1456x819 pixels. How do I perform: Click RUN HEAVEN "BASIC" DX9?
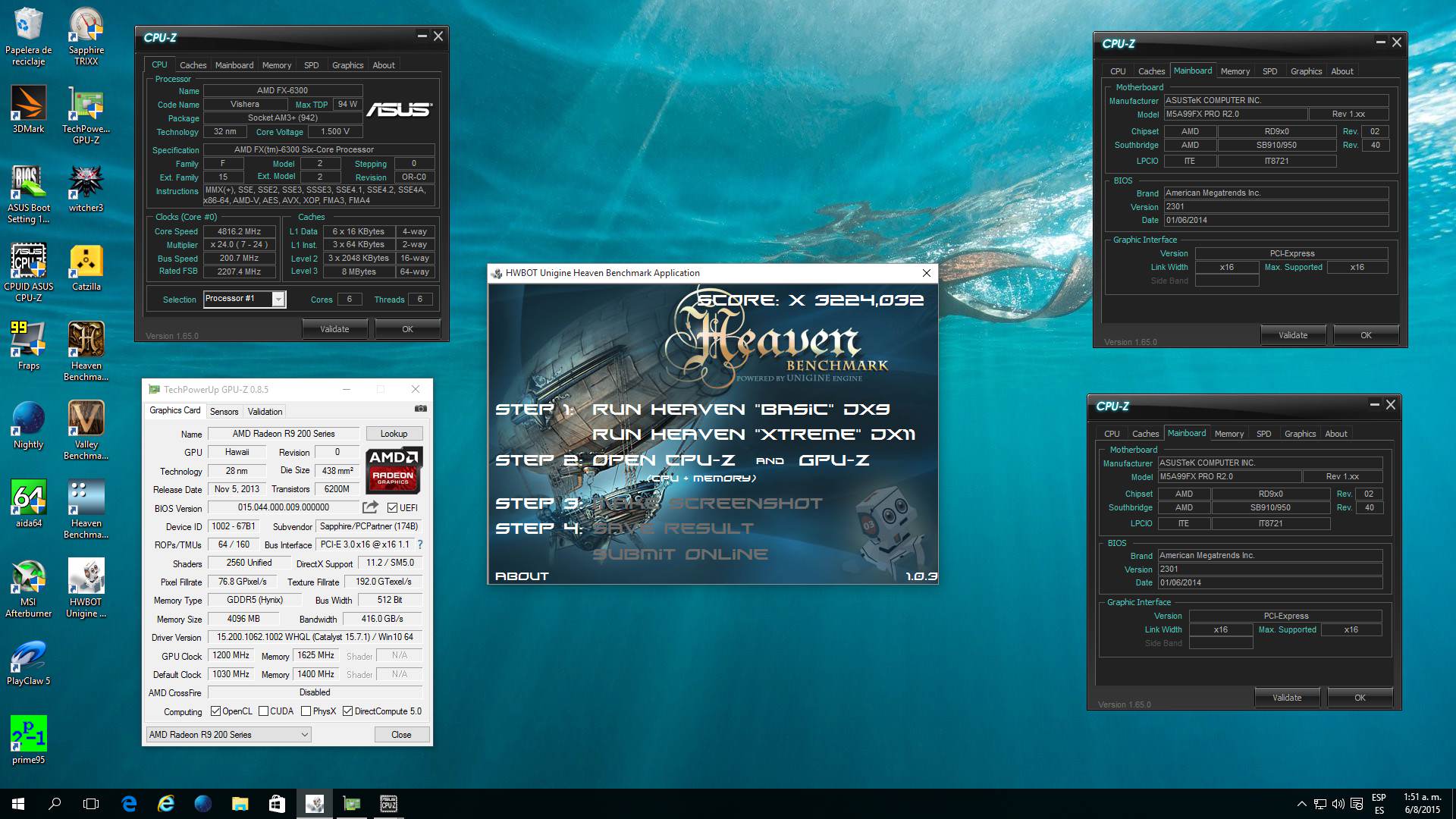[x=741, y=409]
